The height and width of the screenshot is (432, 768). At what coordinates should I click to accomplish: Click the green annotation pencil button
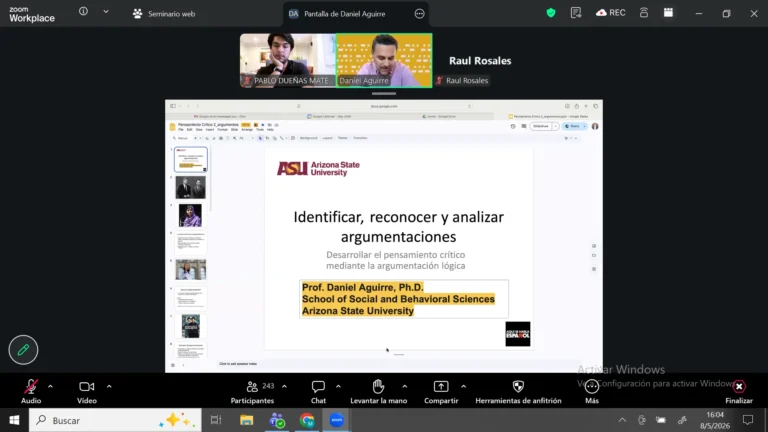pyautogui.click(x=23, y=350)
